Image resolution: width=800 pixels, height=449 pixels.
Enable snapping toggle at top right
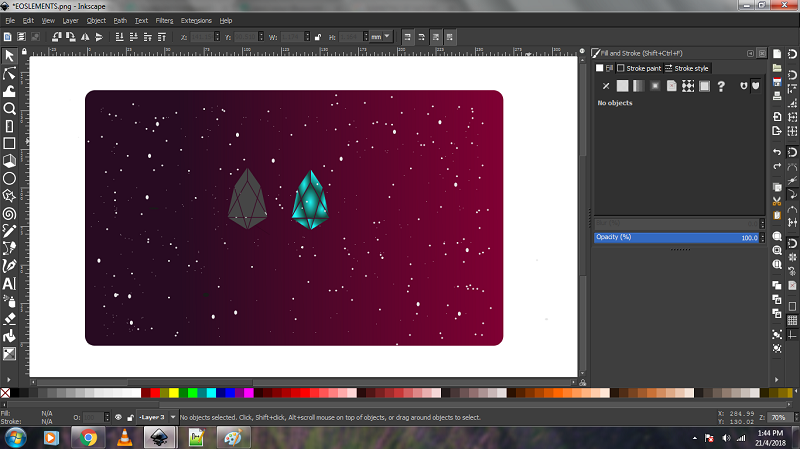pos(792,54)
